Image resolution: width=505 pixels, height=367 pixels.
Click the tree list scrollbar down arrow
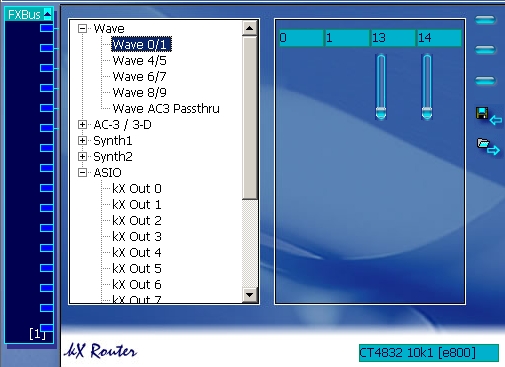pos(250,295)
